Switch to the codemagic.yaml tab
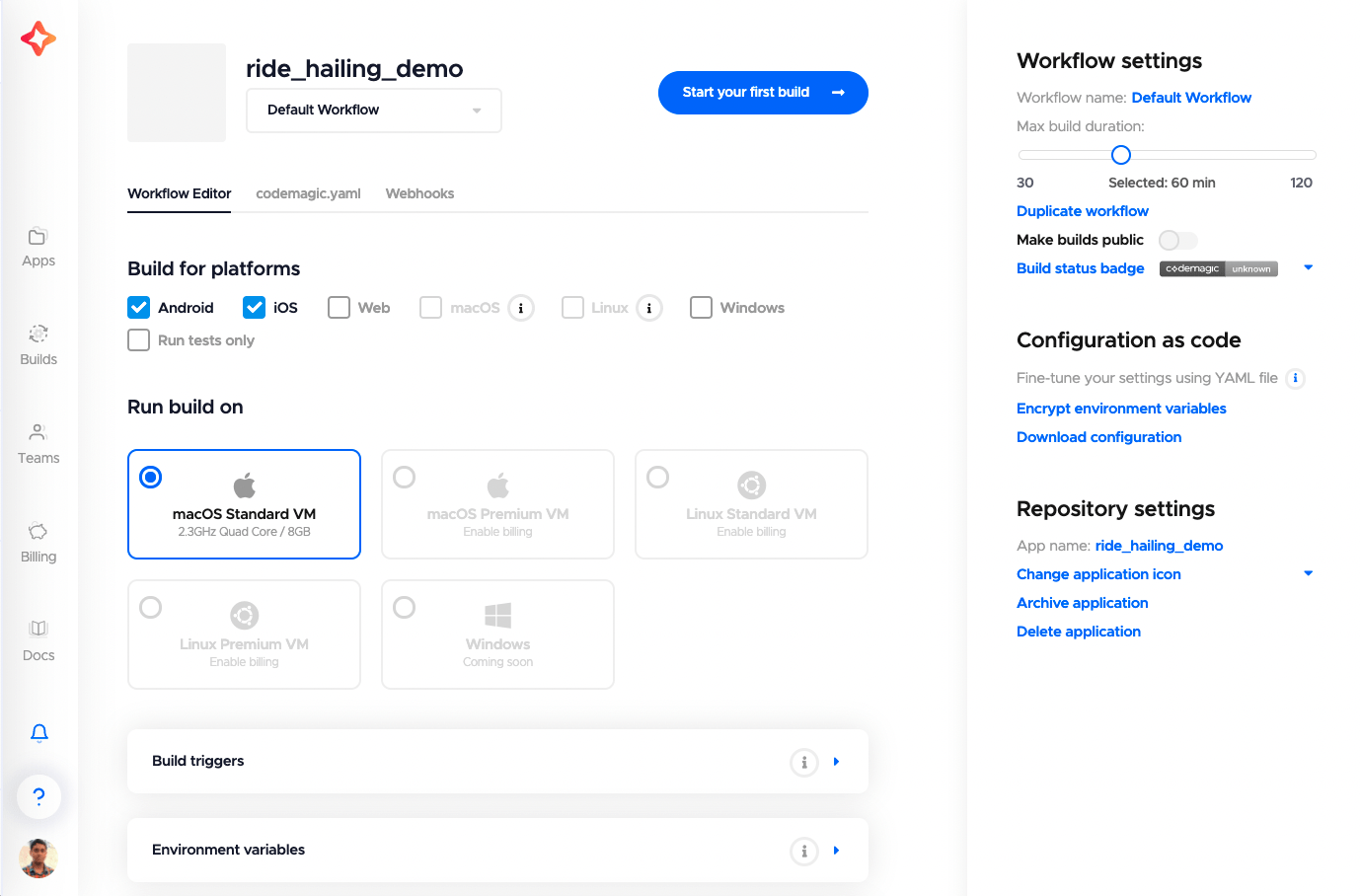The image size is (1360, 896). pos(308,193)
